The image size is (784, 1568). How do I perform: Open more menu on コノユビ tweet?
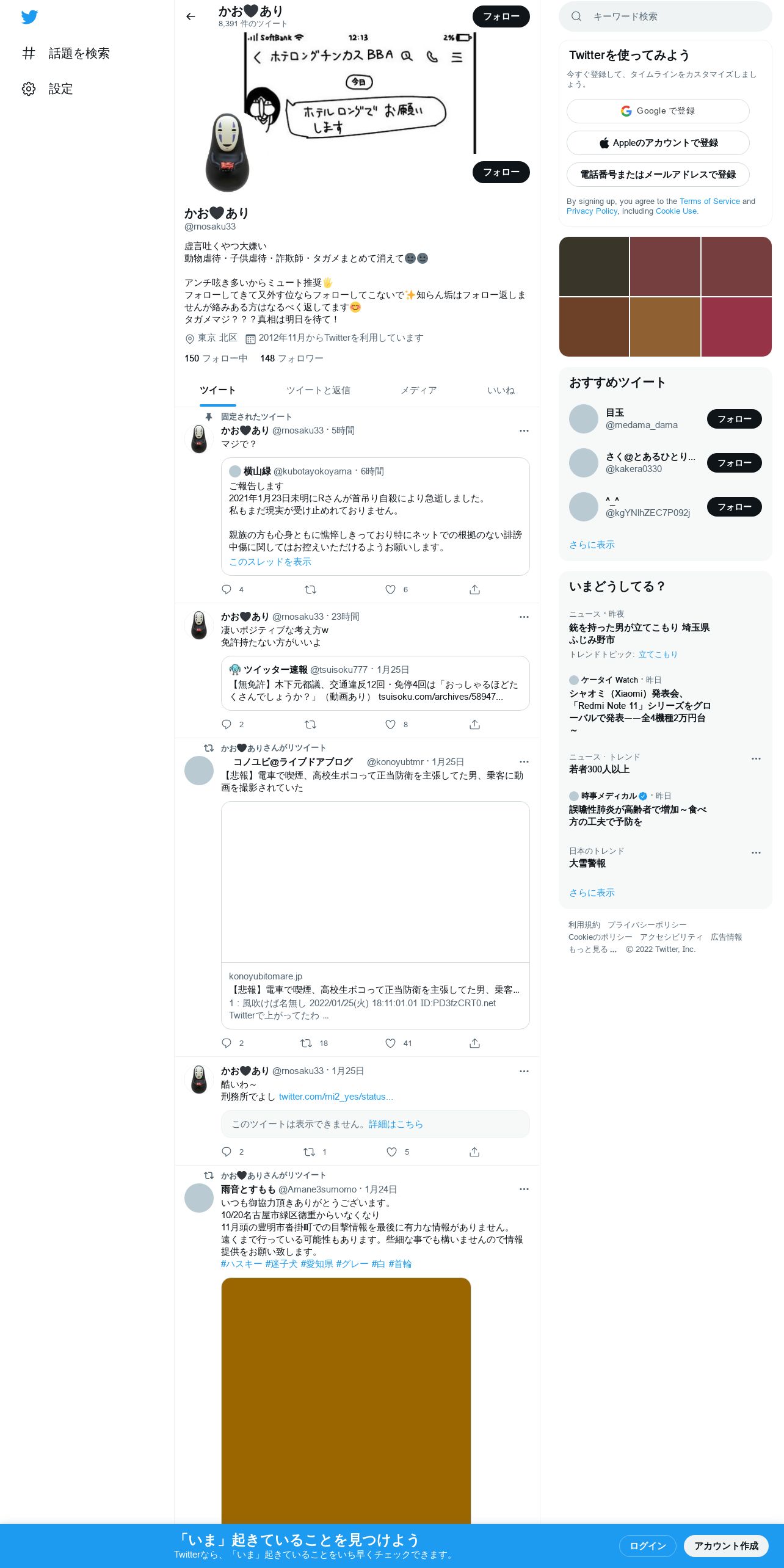(x=524, y=761)
